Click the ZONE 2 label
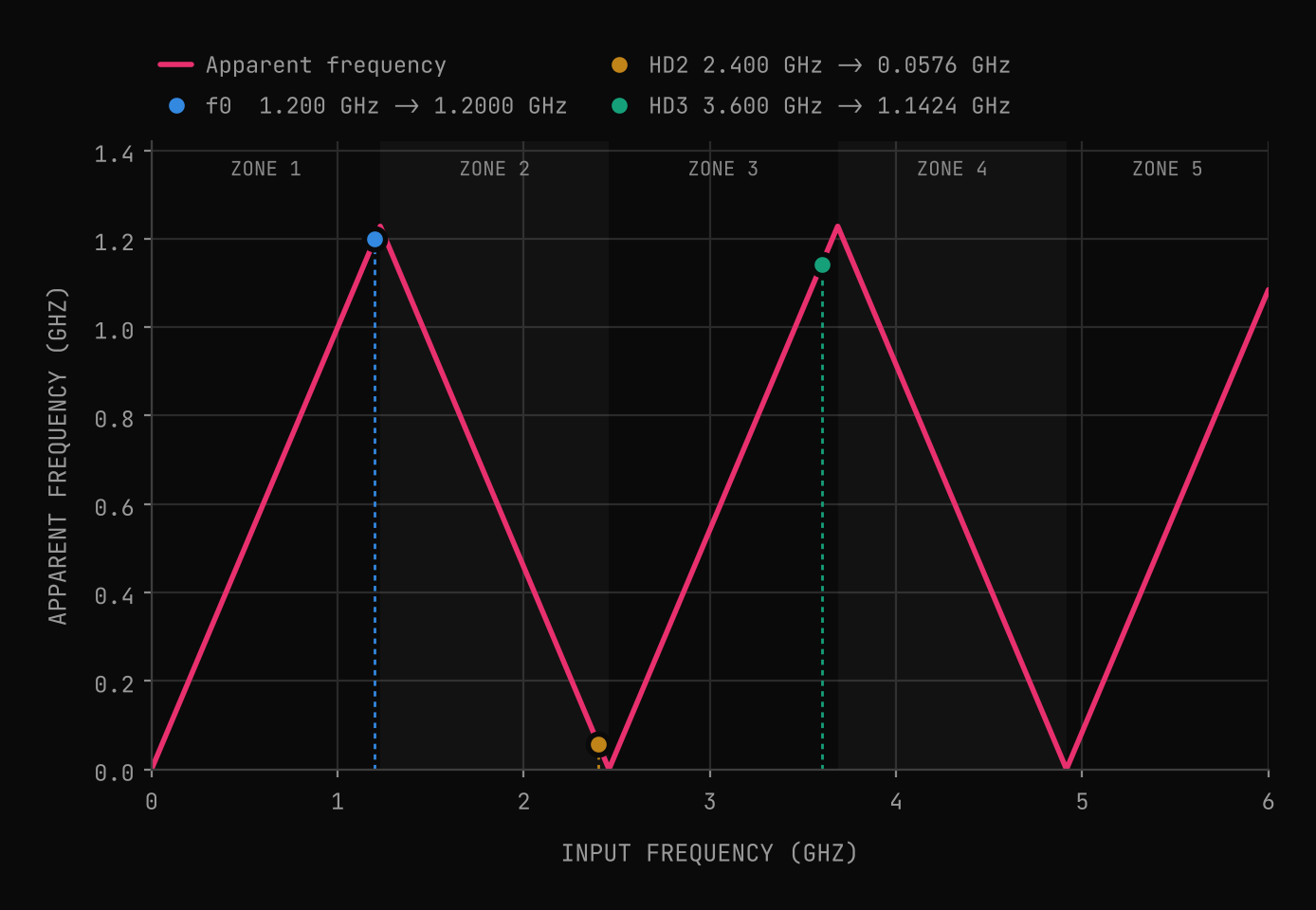The width and height of the screenshot is (1316, 910). [x=494, y=169]
